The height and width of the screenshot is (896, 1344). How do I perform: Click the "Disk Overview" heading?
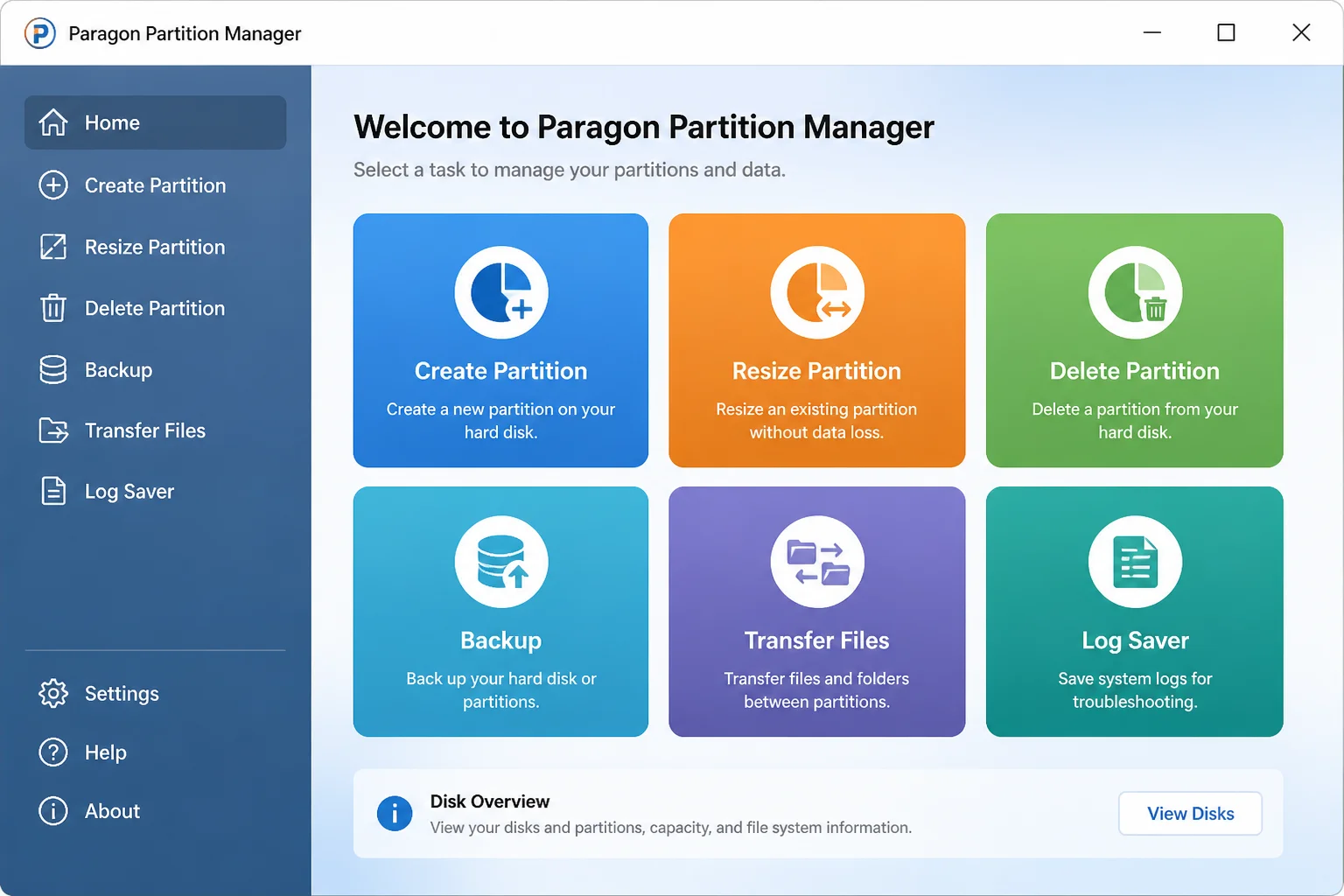pyautogui.click(x=490, y=801)
